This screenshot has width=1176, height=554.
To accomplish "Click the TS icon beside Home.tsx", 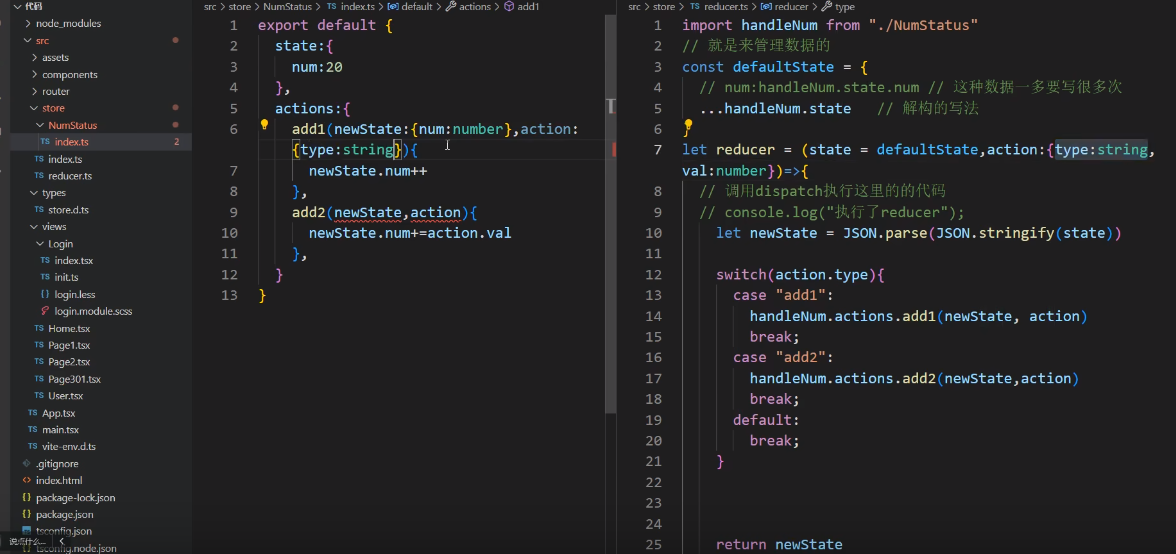I will tap(41, 328).
